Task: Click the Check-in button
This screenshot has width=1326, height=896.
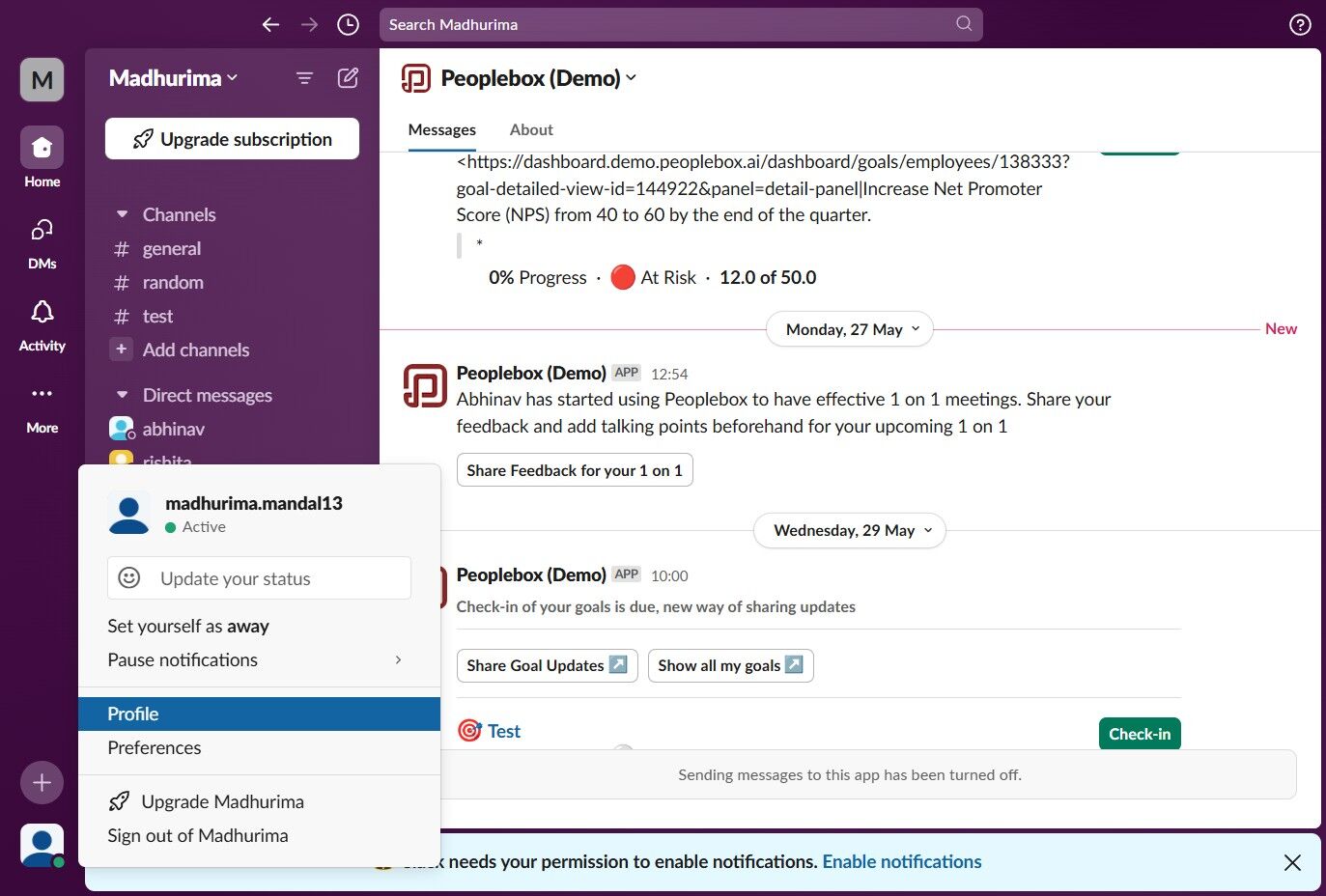Action: click(x=1140, y=734)
